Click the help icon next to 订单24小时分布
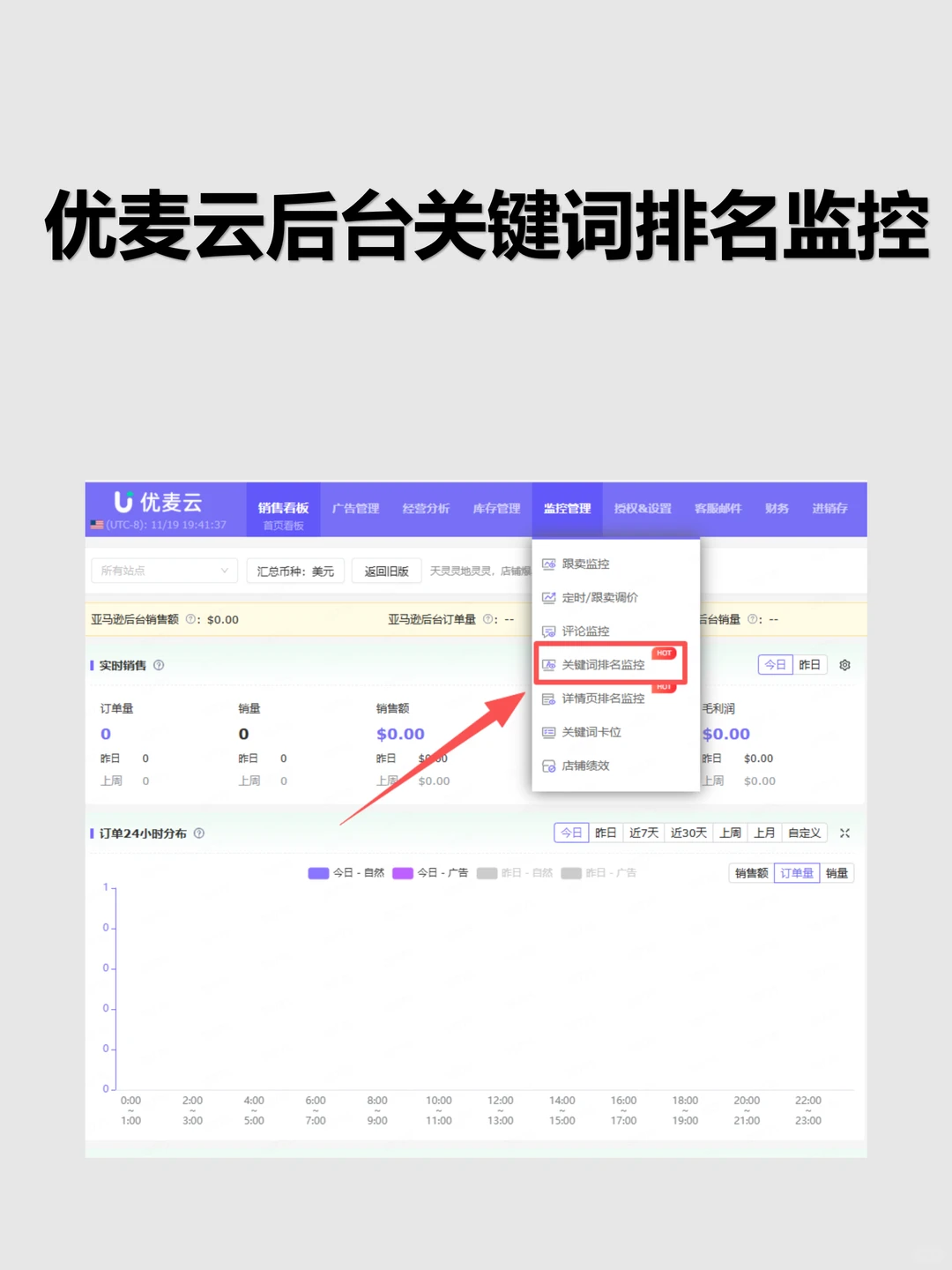Image resolution: width=952 pixels, height=1270 pixels. coord(200,832)
